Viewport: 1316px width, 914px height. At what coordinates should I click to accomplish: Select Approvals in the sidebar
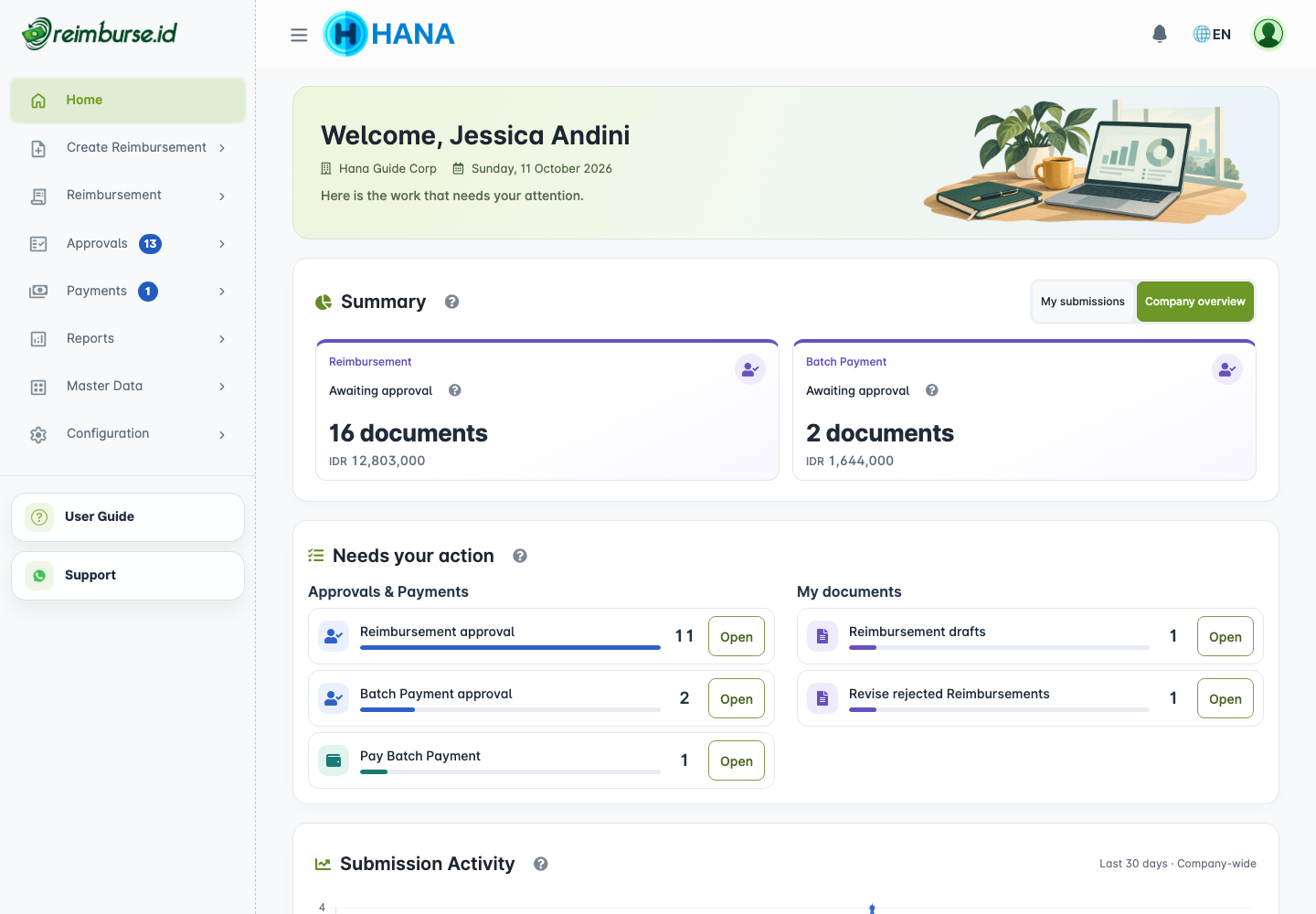(x=128, y=243)
